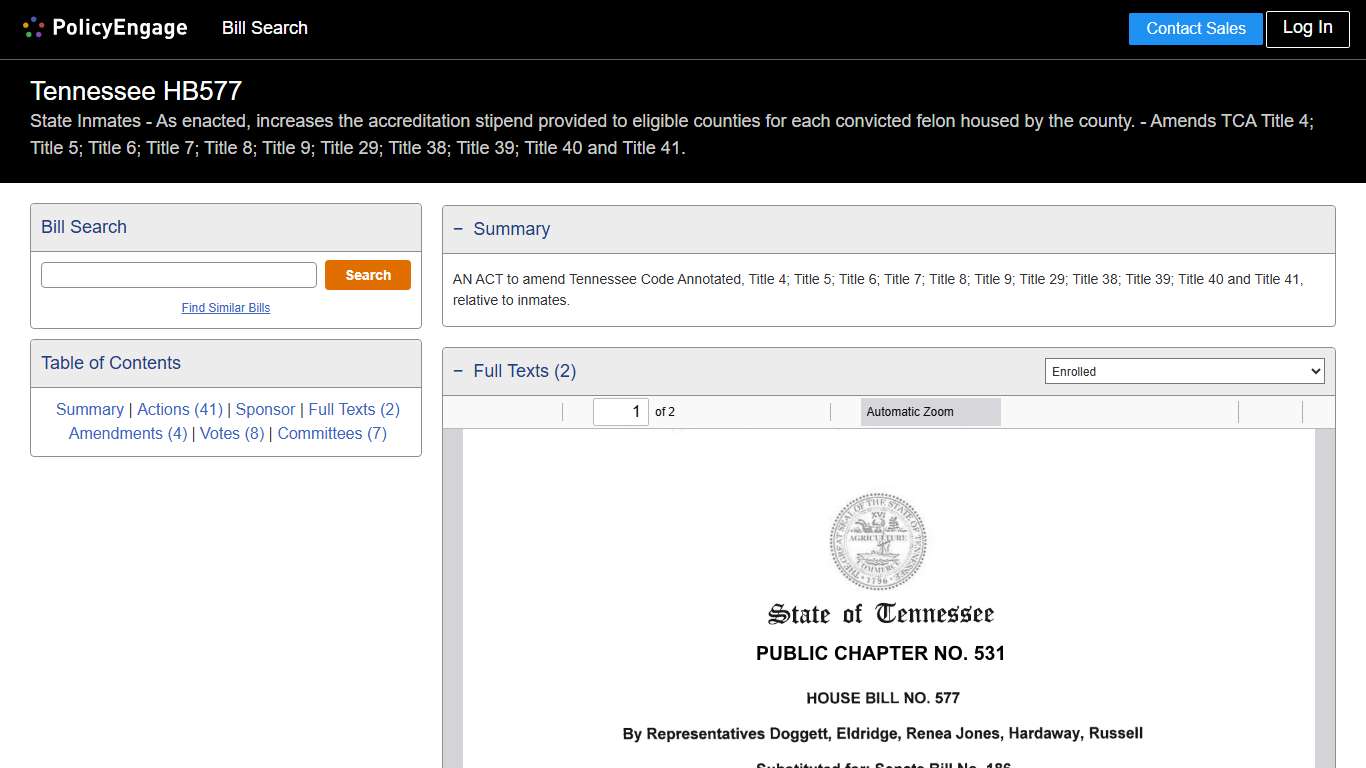
Task: Focus the Bill Search text field
Action: (179, 275)
